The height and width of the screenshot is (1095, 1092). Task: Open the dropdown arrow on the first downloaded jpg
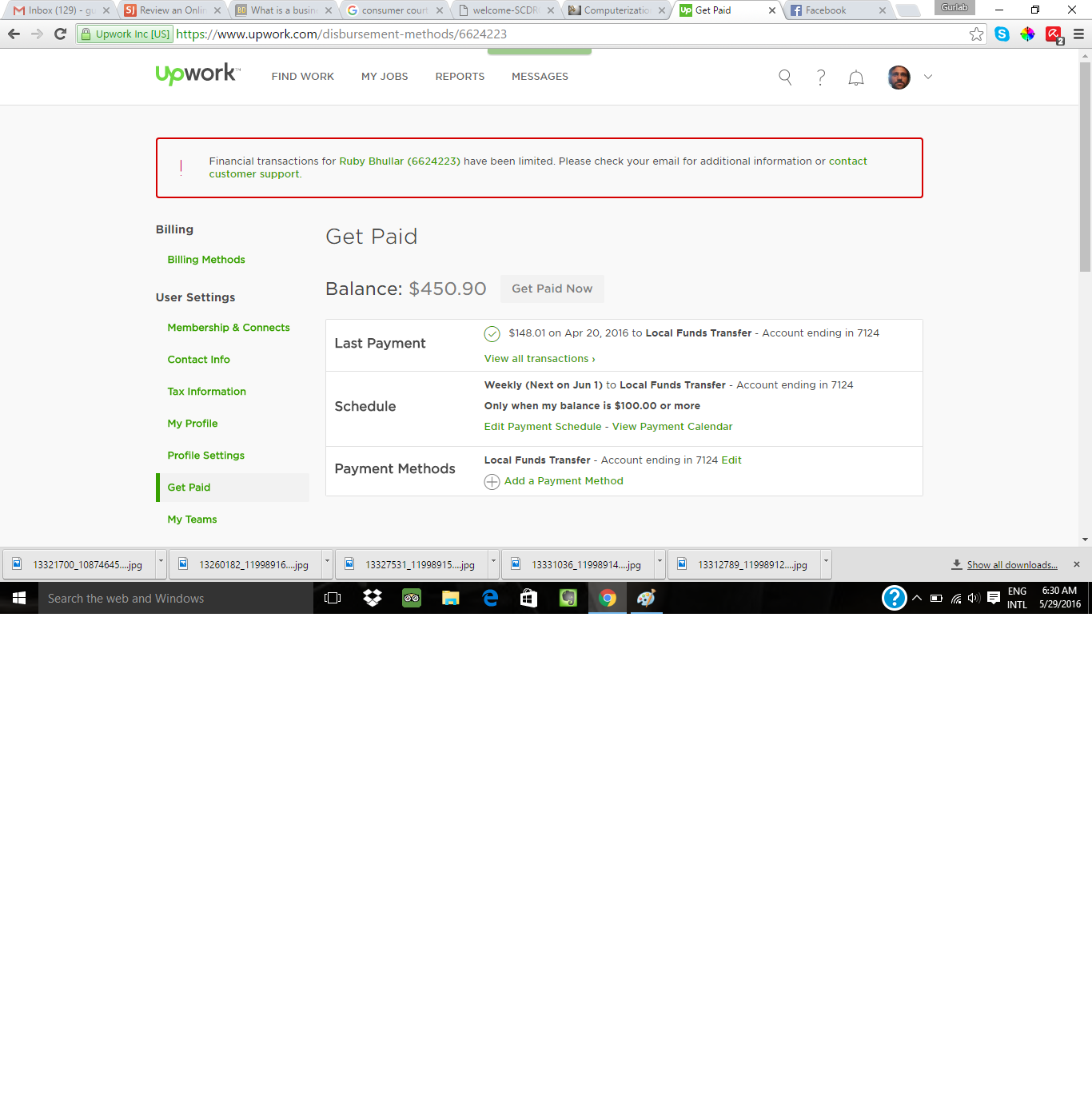(160, 563)
